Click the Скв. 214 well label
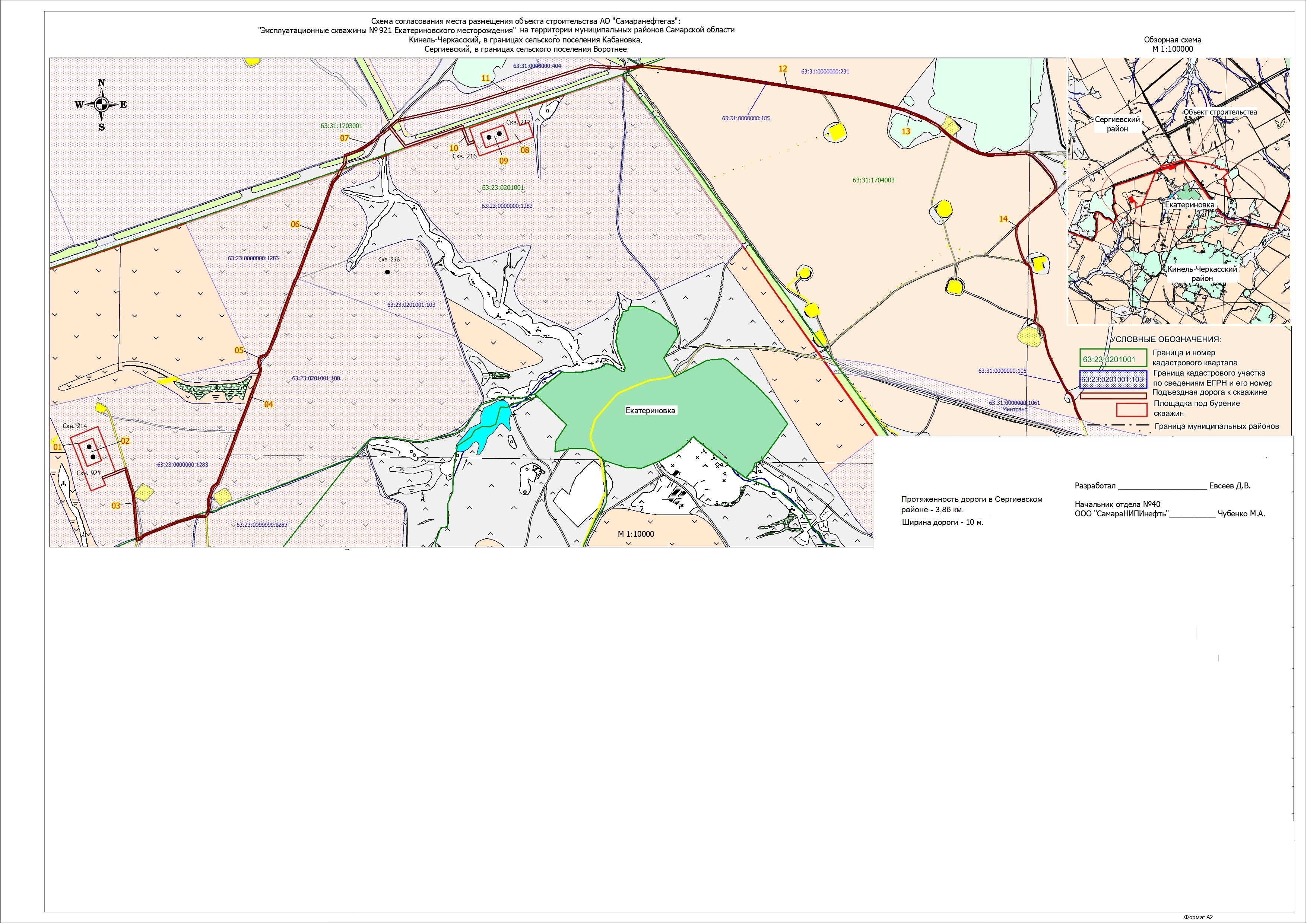This screenshot has width=1307, height=924. 74,426
